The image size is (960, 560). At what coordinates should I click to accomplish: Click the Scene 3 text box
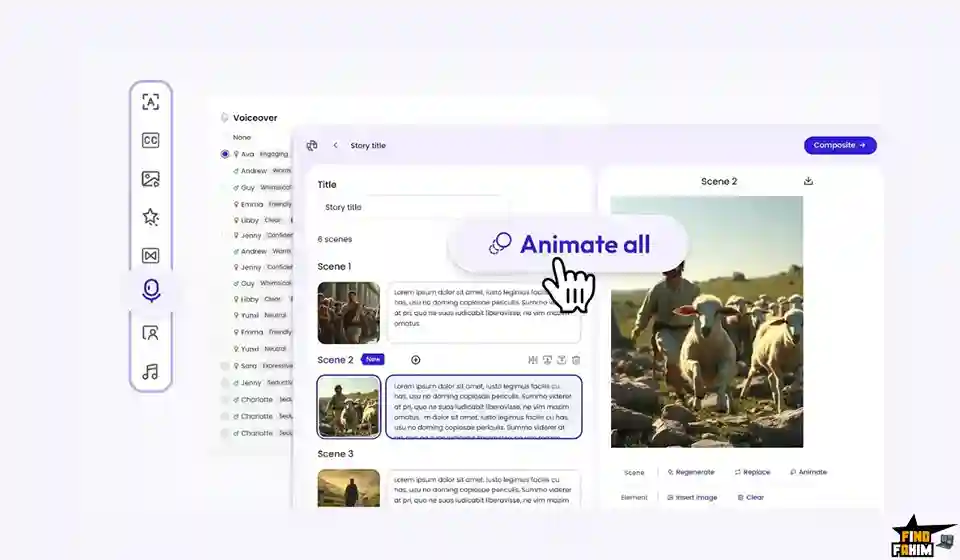484,488
